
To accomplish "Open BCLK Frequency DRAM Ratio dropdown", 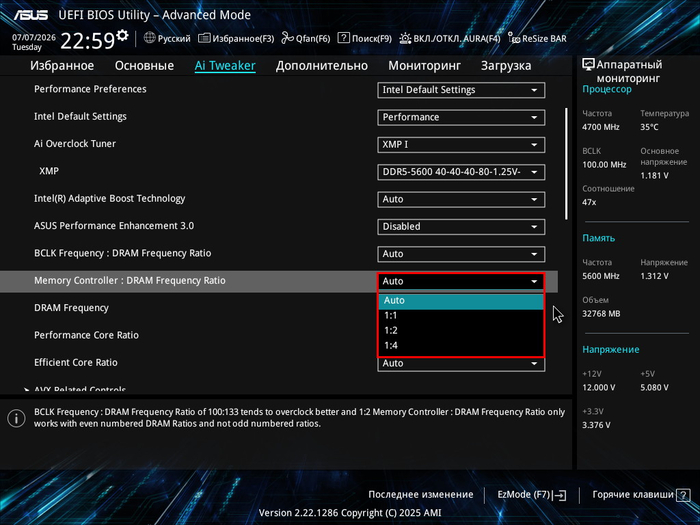I will [x=461, y=254].
